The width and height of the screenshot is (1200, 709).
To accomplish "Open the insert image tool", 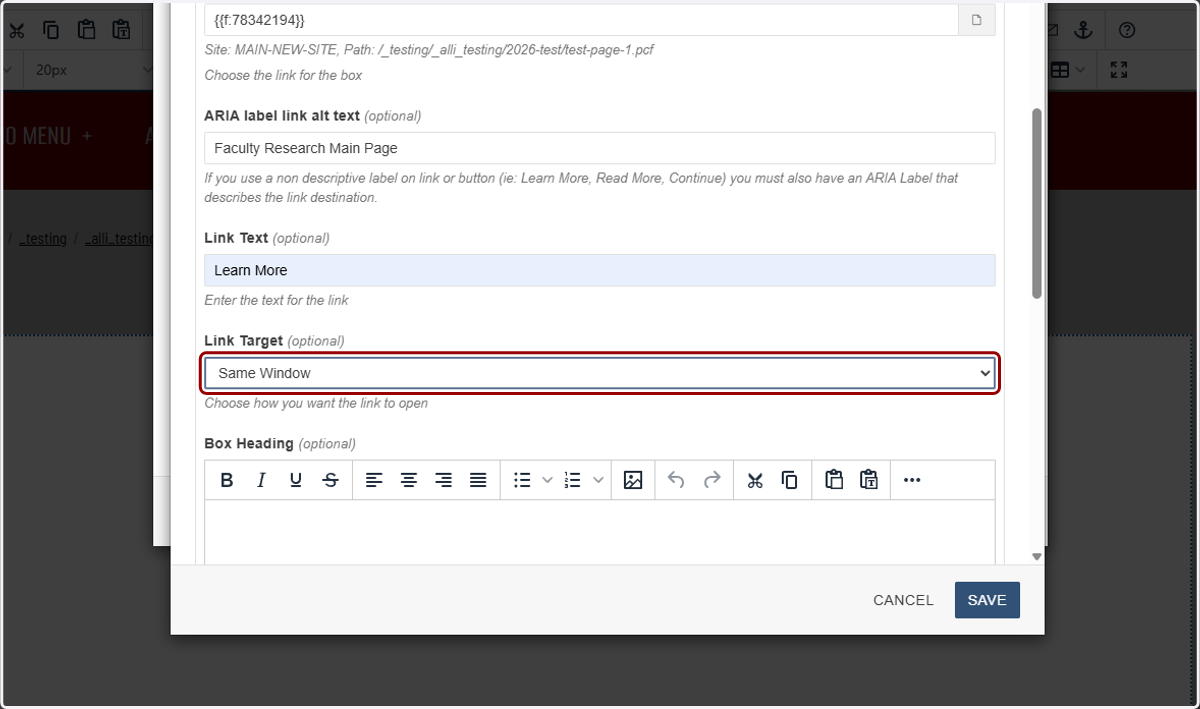I will (633, 480).
